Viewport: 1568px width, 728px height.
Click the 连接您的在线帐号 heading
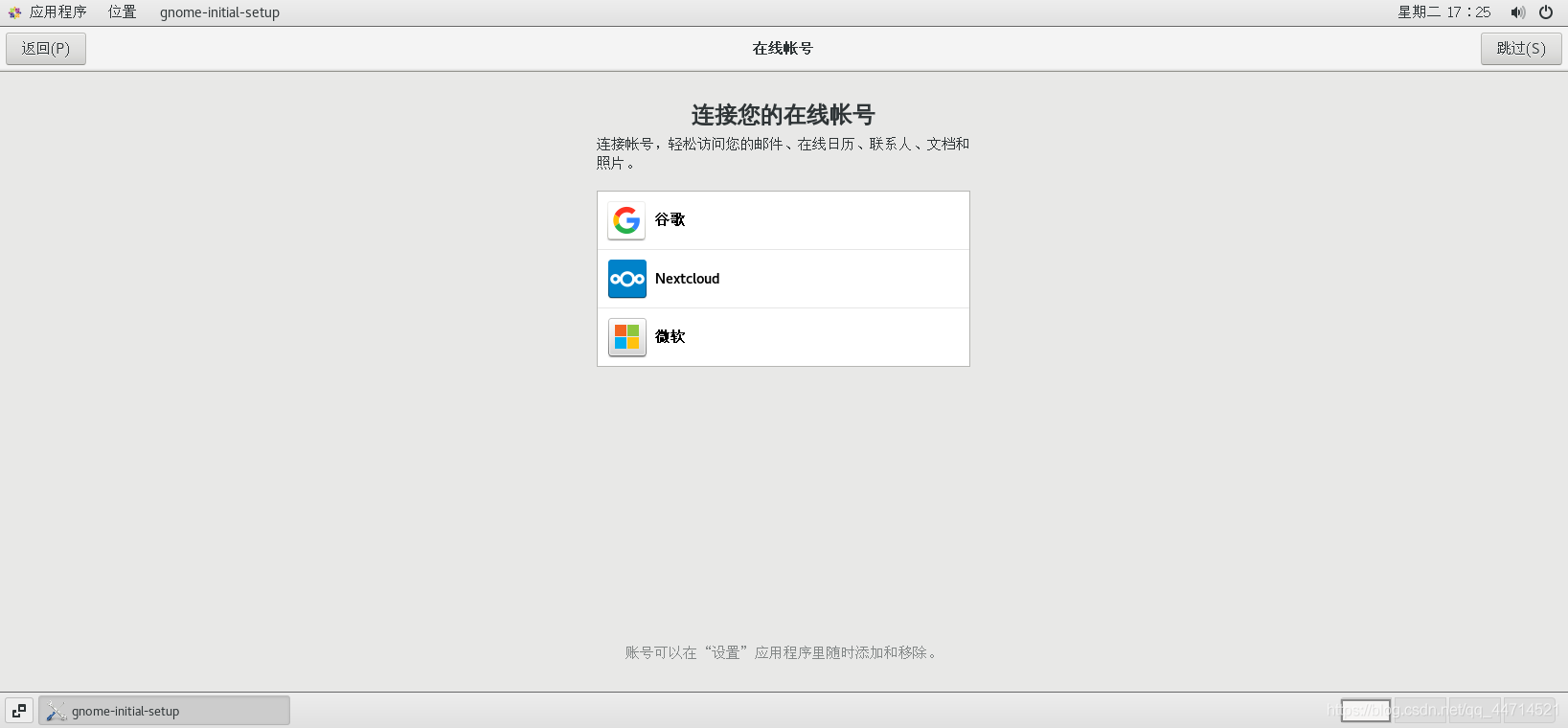(x=784, y=115)
